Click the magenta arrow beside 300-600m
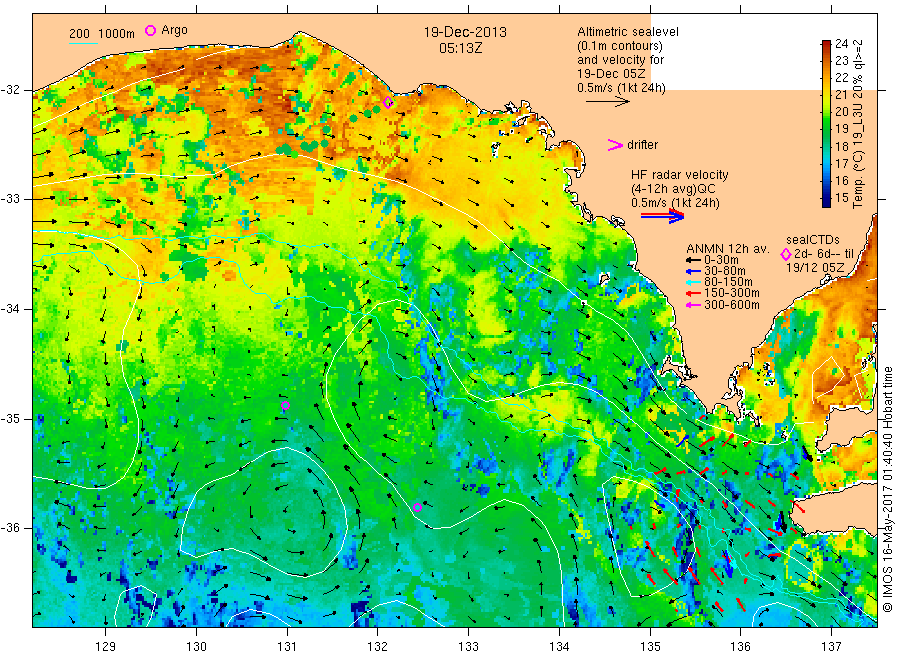The width and height of the screenshot is (900, 660). [x=693, y=305]
